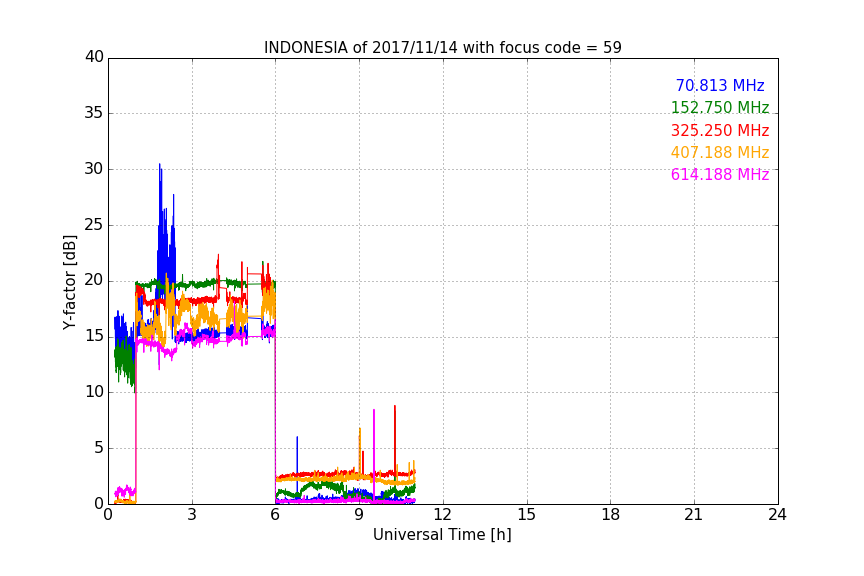Click the 'Universal Time [h]' axis label
The width and height of the screenshot is (864, 576).
point(442,535)
